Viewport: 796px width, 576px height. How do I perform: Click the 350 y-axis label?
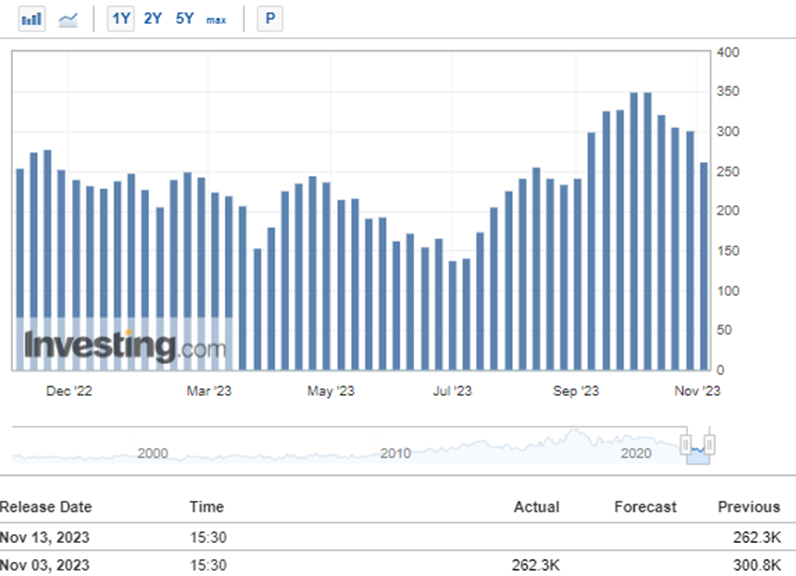(727, 91)
